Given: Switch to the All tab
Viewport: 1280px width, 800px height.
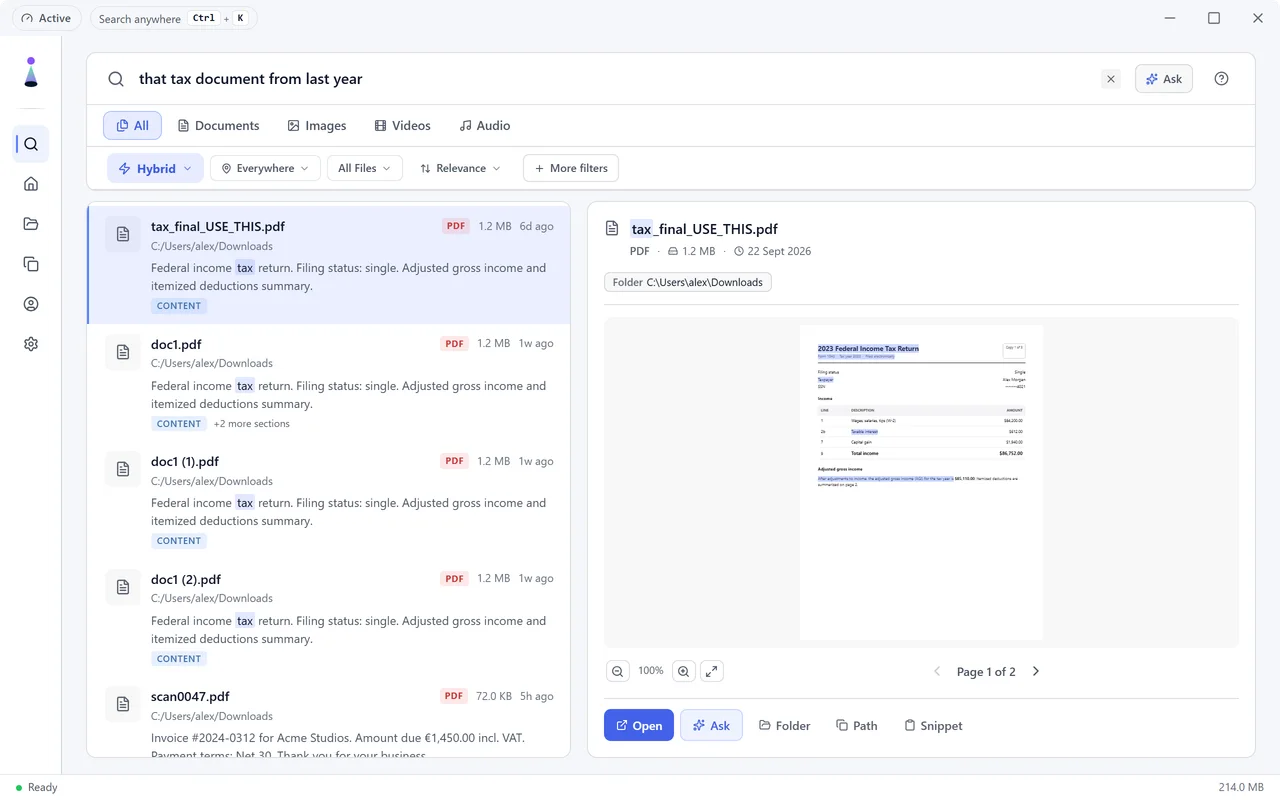Looking at the screenshot, I should tap(133, 125).
